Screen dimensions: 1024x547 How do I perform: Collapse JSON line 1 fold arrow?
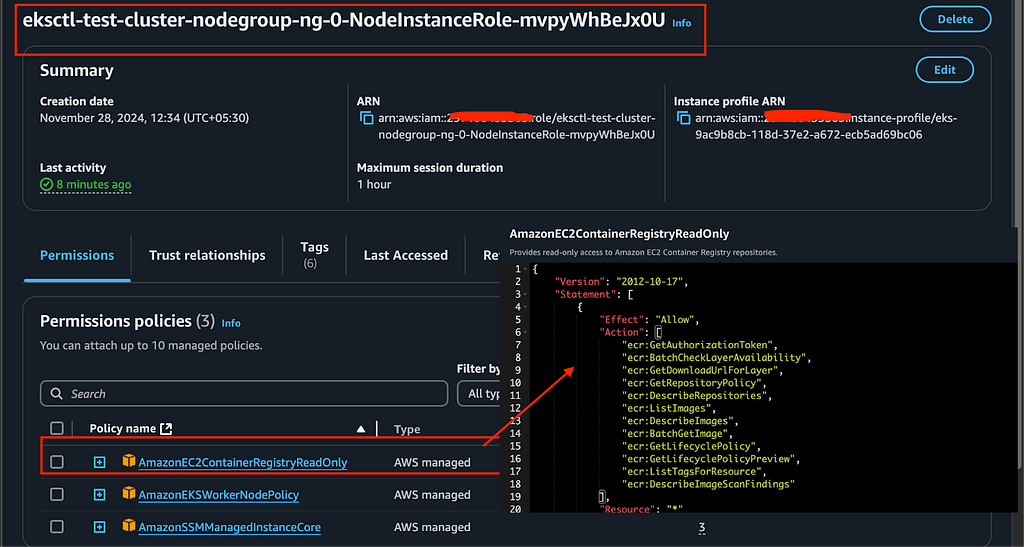pyautogui.click(x=526, y=269)
